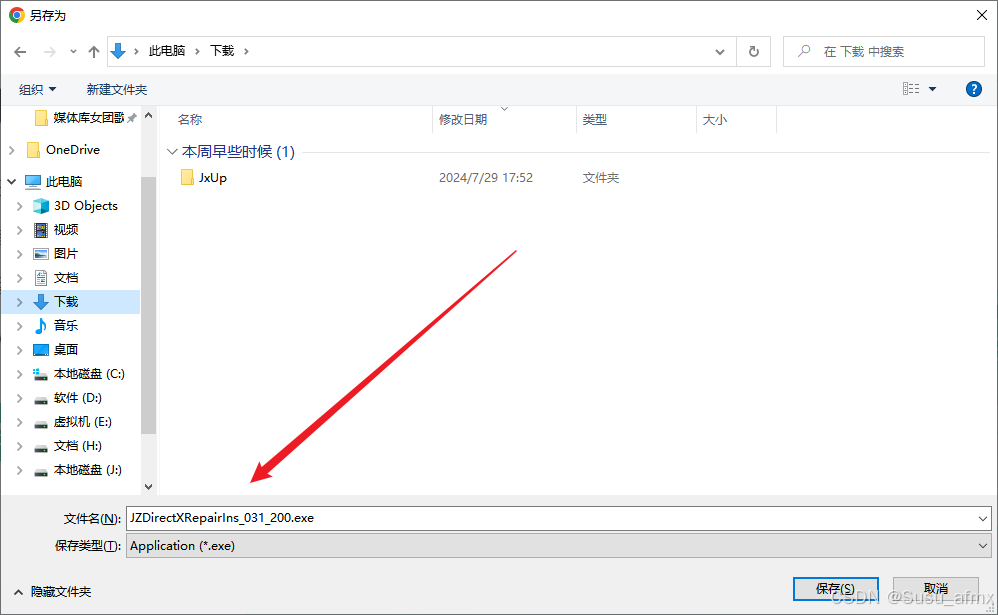Select 下载 in the address path

[222, 51]
